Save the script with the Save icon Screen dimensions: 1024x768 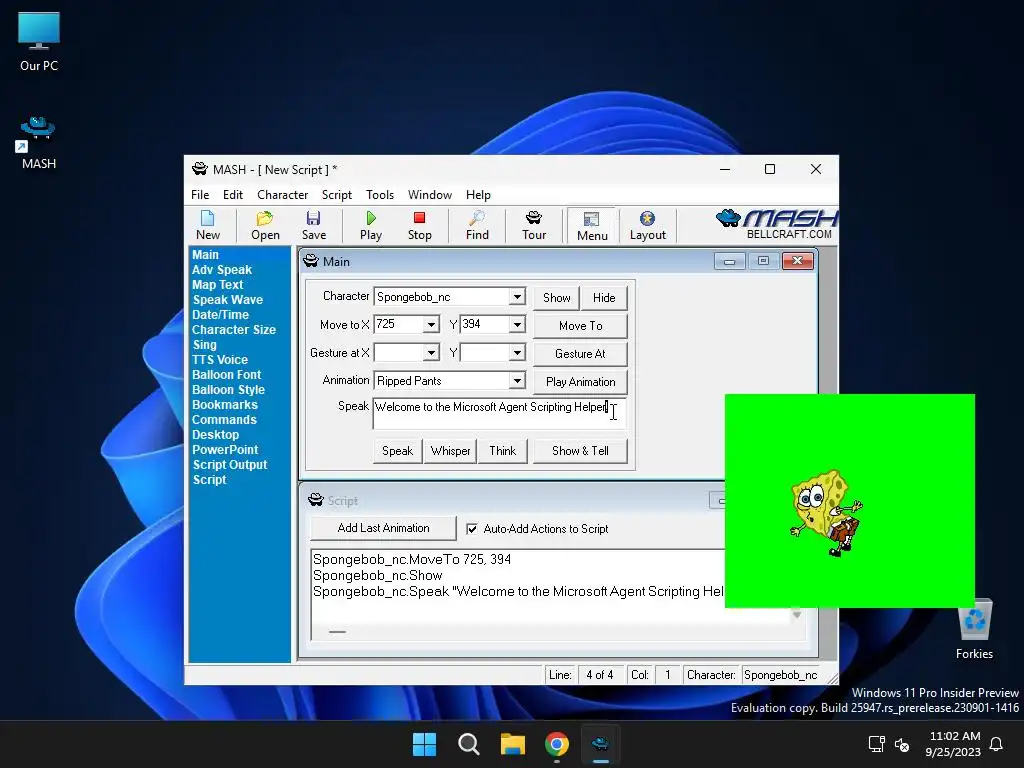313,225
